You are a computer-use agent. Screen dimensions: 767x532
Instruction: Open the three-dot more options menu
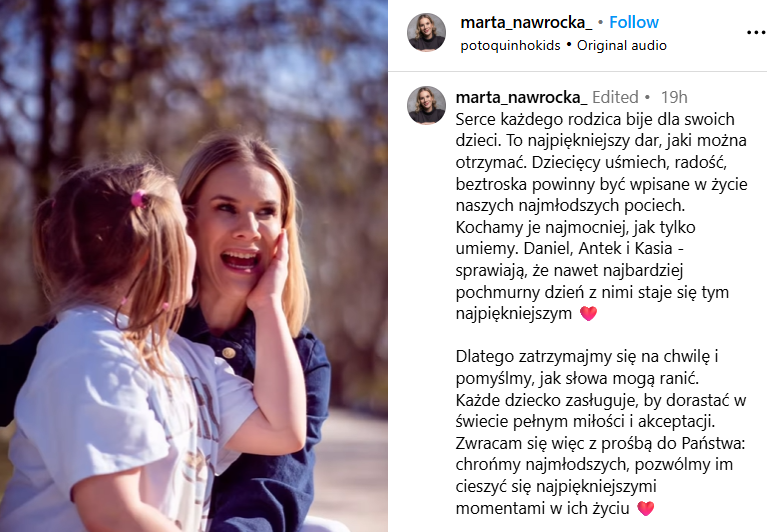point(756,33)
